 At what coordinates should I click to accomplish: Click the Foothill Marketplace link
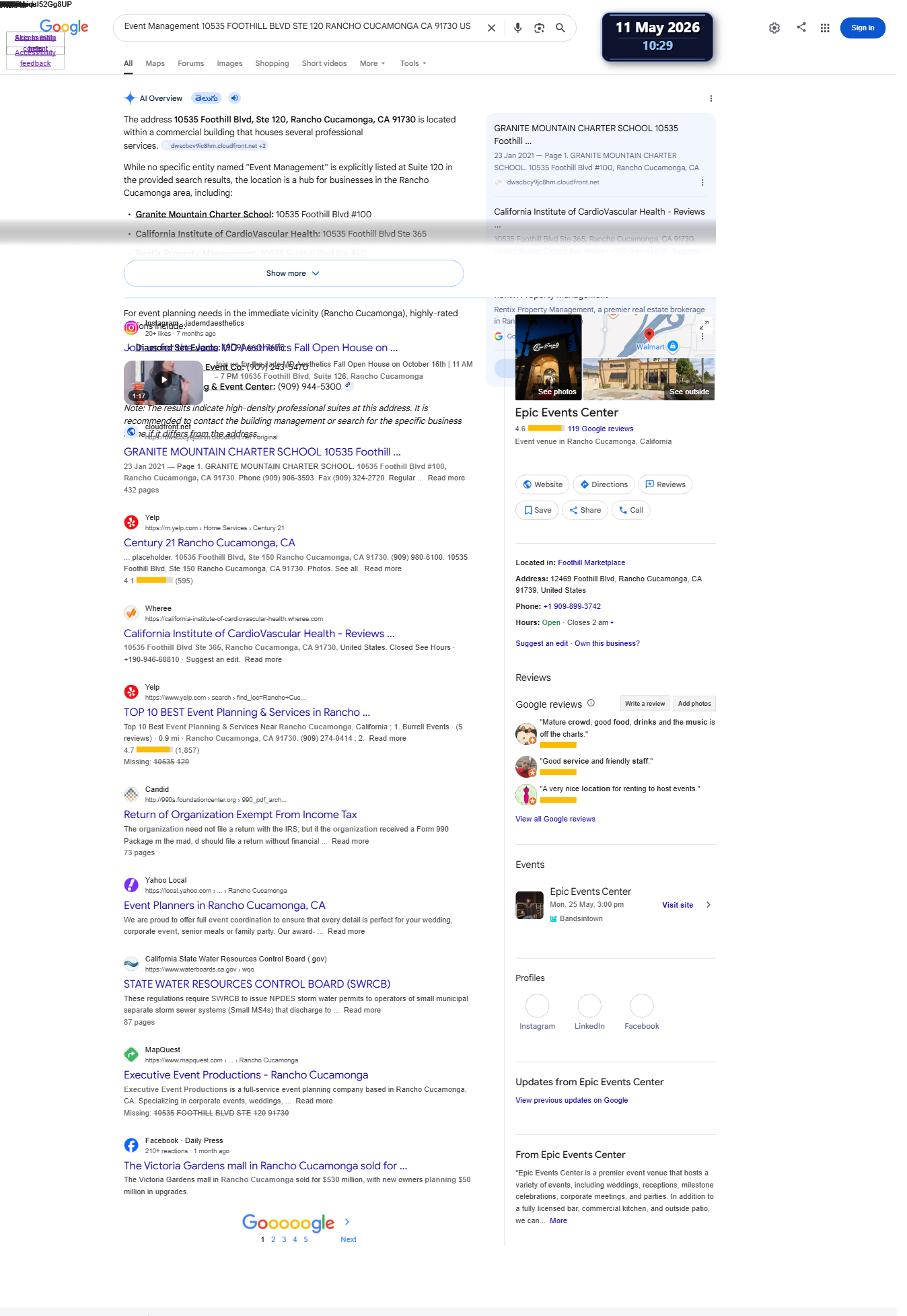pos(591,562)
